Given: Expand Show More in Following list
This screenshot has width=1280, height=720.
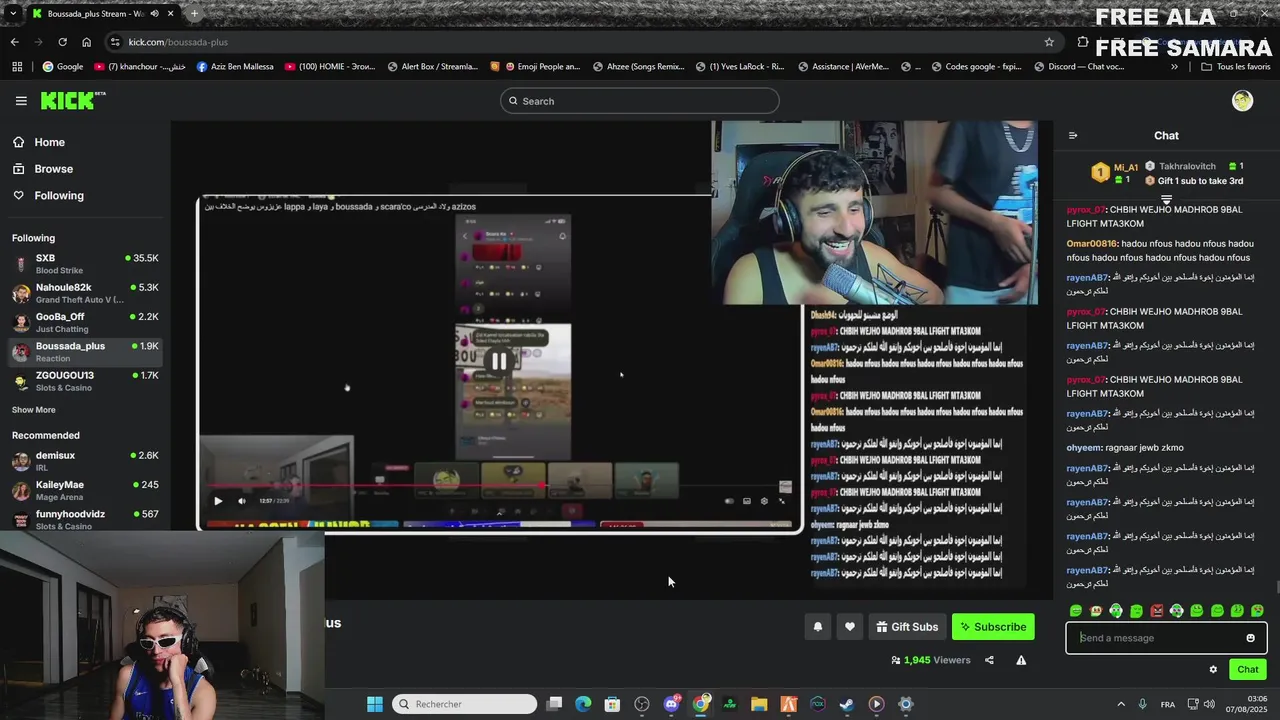Looking at the screenshot, I should coord(33,410).
